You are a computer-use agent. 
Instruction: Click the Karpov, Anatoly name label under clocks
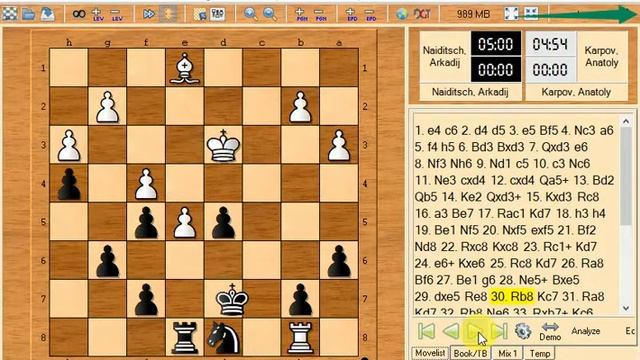(x=576, y=92)
